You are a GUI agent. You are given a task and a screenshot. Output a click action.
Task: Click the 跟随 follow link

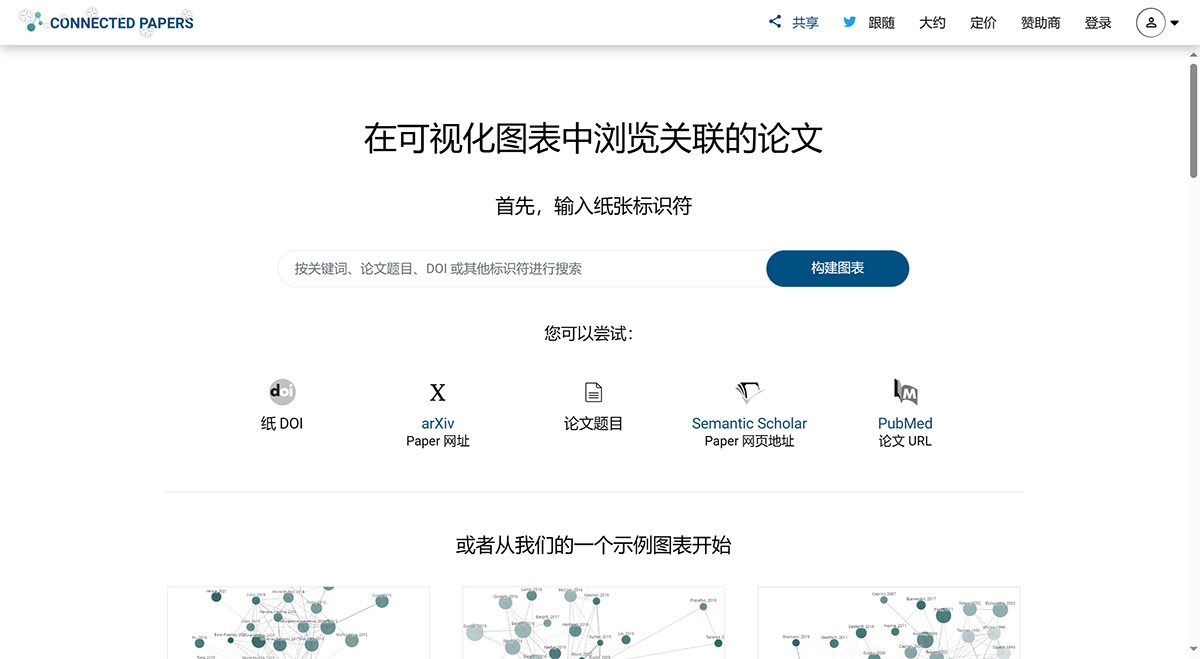click(884, 22)
